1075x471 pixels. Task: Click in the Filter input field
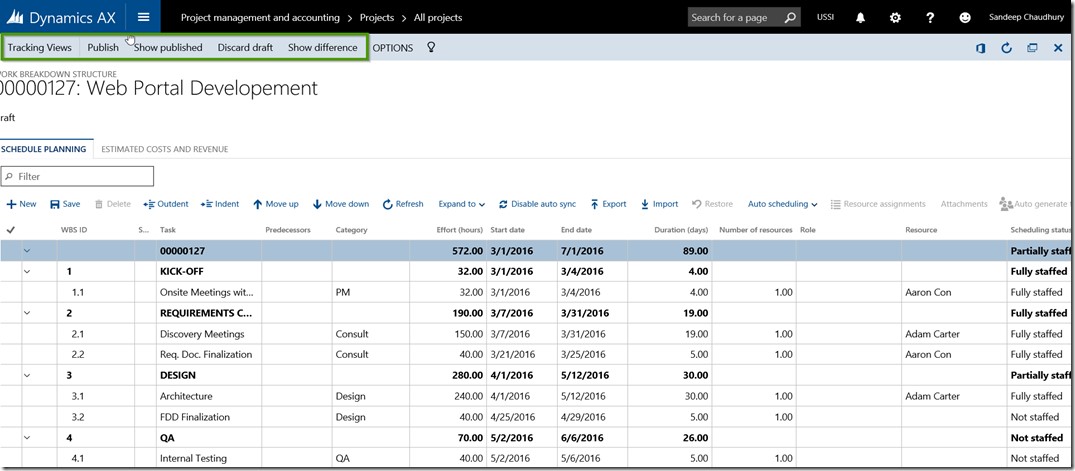(x=82, y=176)
